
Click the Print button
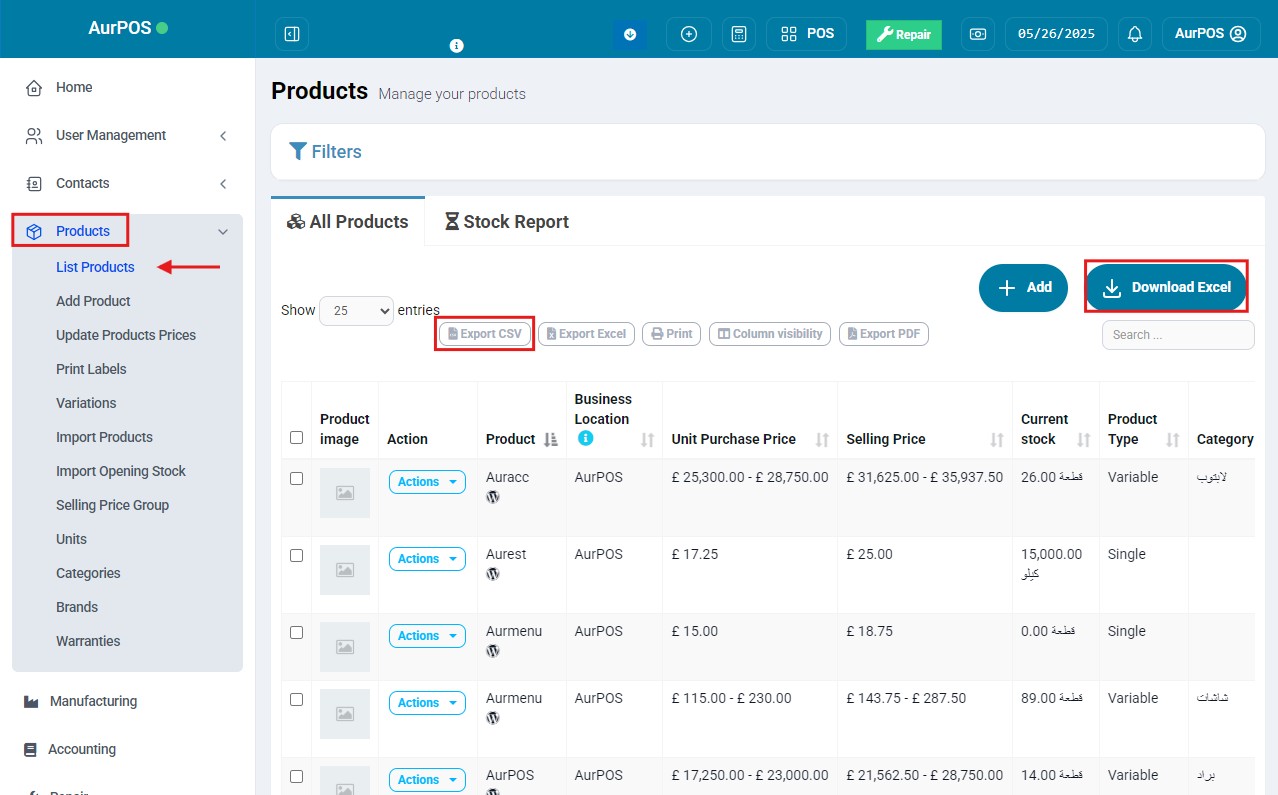[671, 334]
